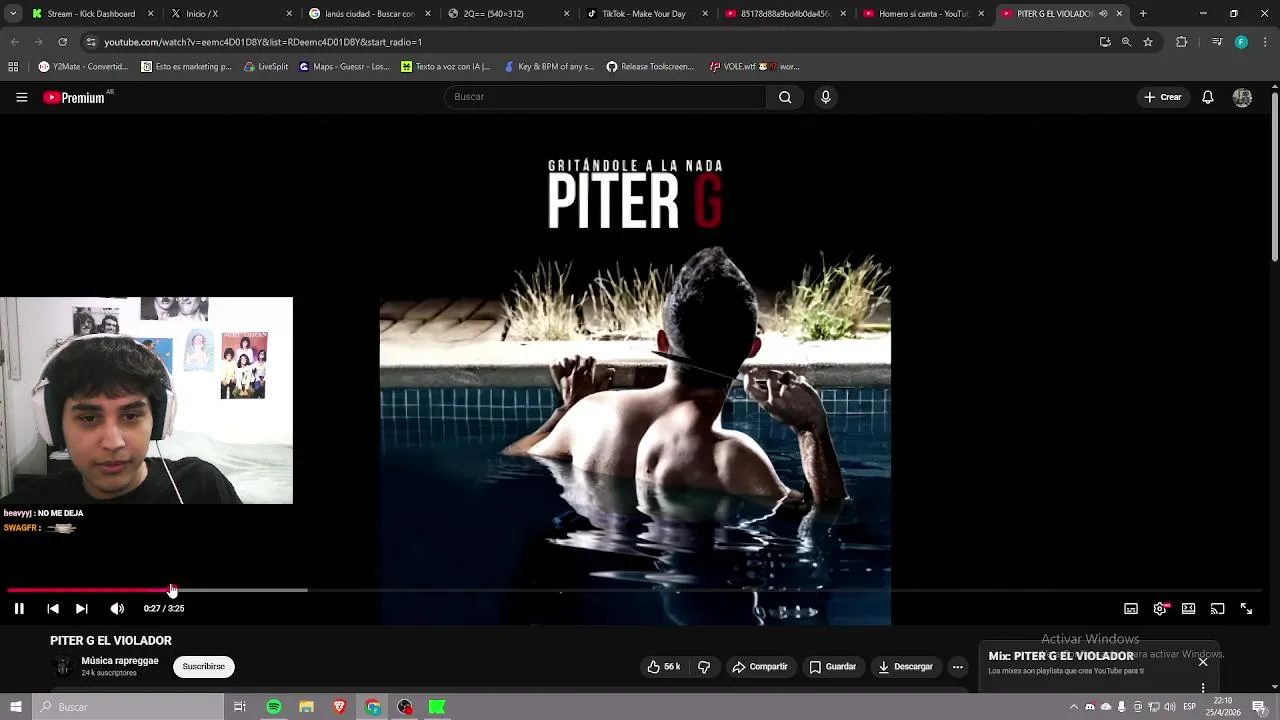1280x720 pixels.
Task: View site information icon in address bar
Action: [91, 42]
